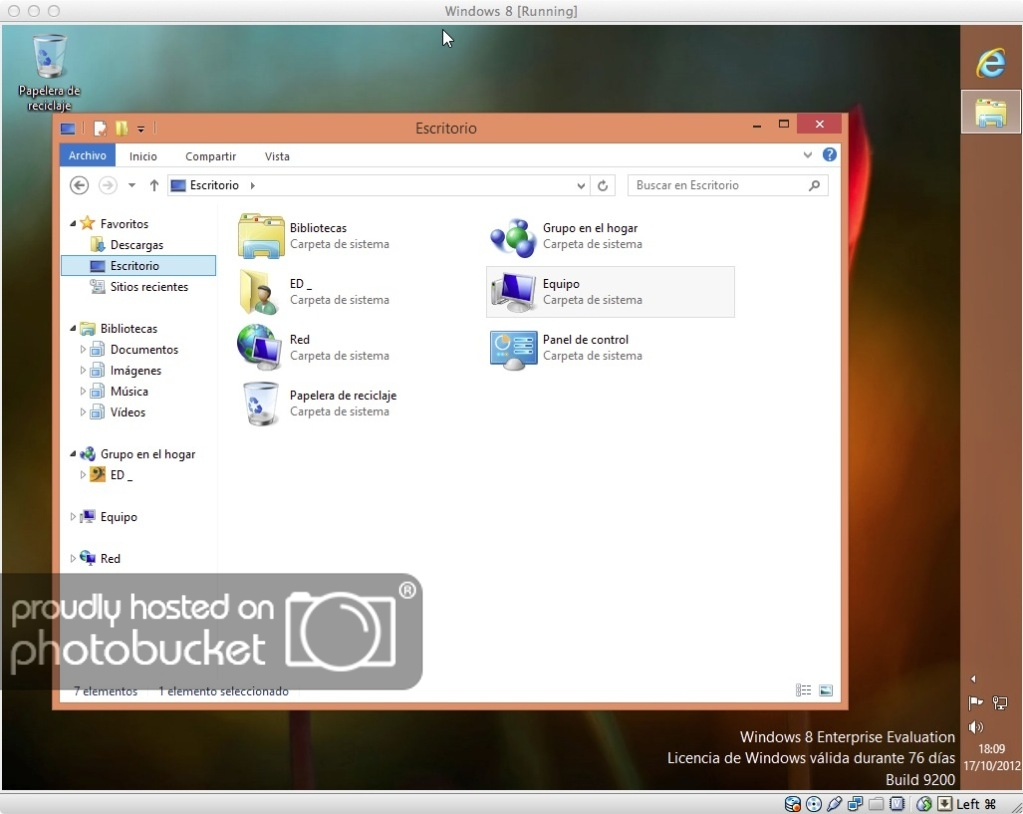Click the refresh button beside address bar
Viewport: 1023px width, 814px height.
point(602,186)
